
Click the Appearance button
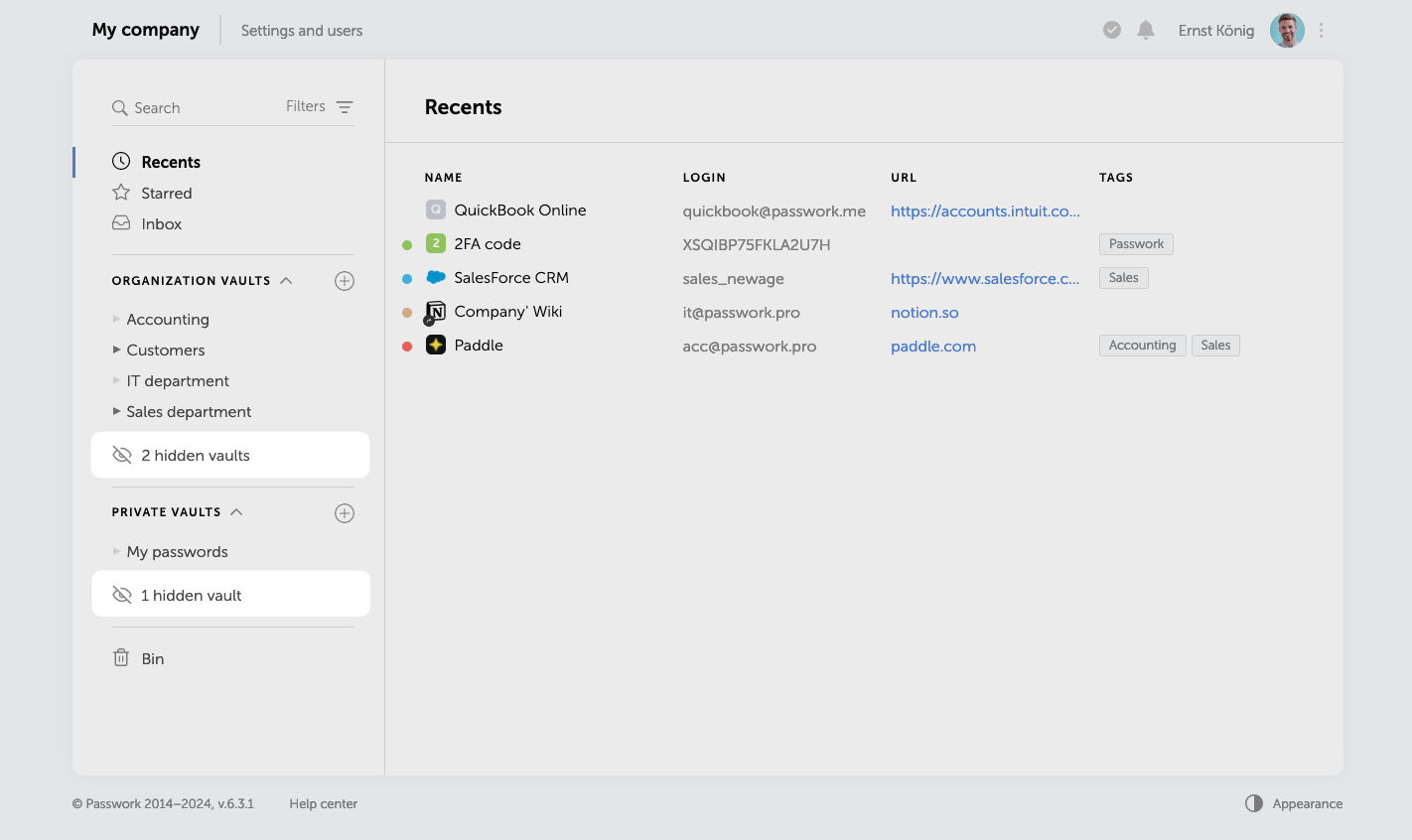coord(1294,803)
